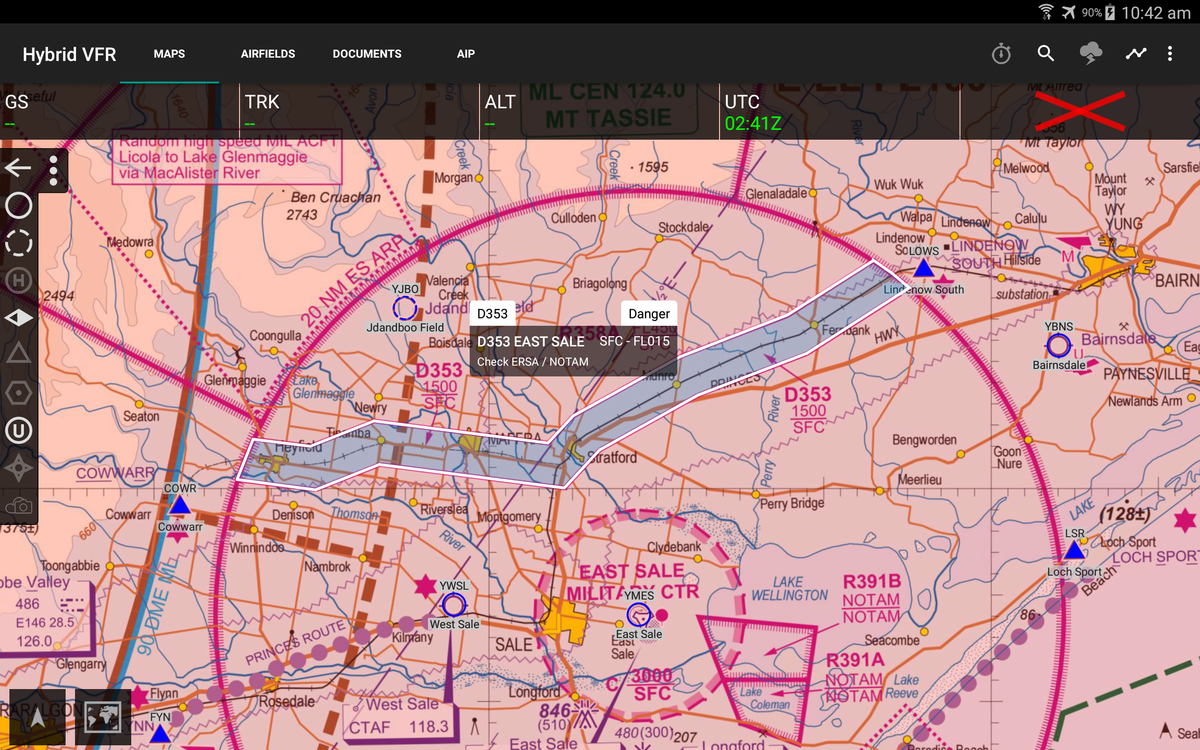Open the search magnifier
Viewport: 1200px width, 750px height.
1046,54
